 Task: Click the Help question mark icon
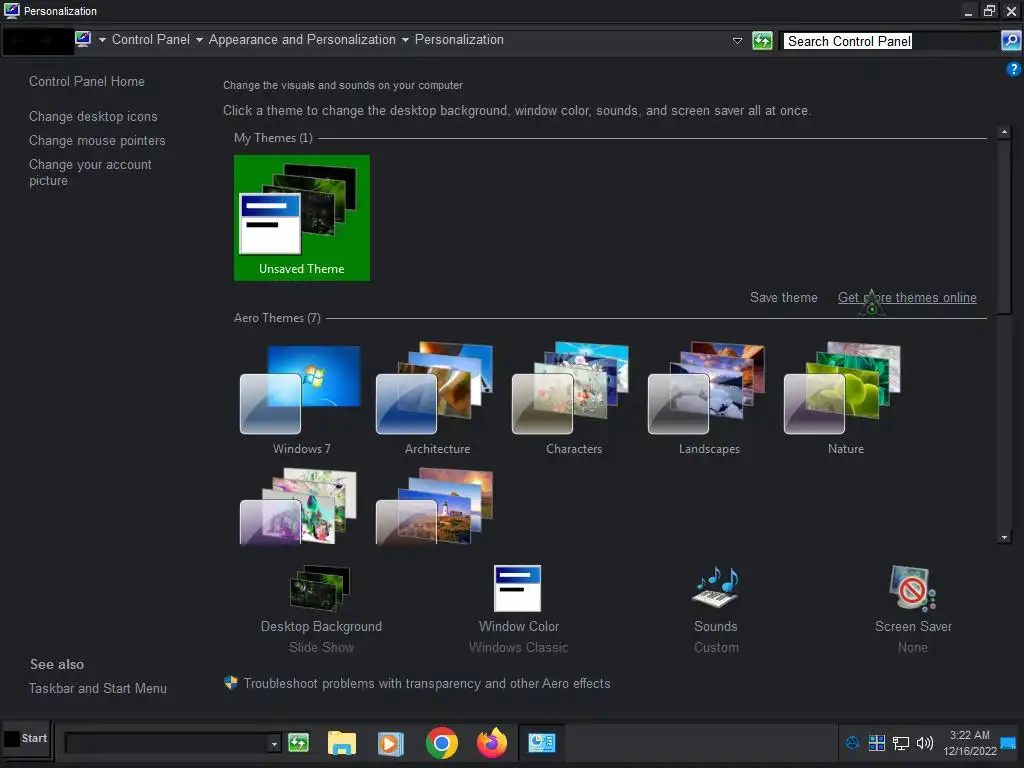pyautogui.click(x=1013, y=69)
